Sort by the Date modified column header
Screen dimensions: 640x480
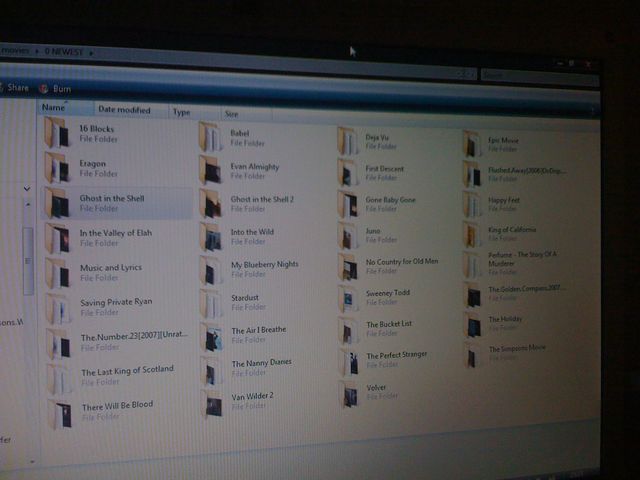coord(131,110)
